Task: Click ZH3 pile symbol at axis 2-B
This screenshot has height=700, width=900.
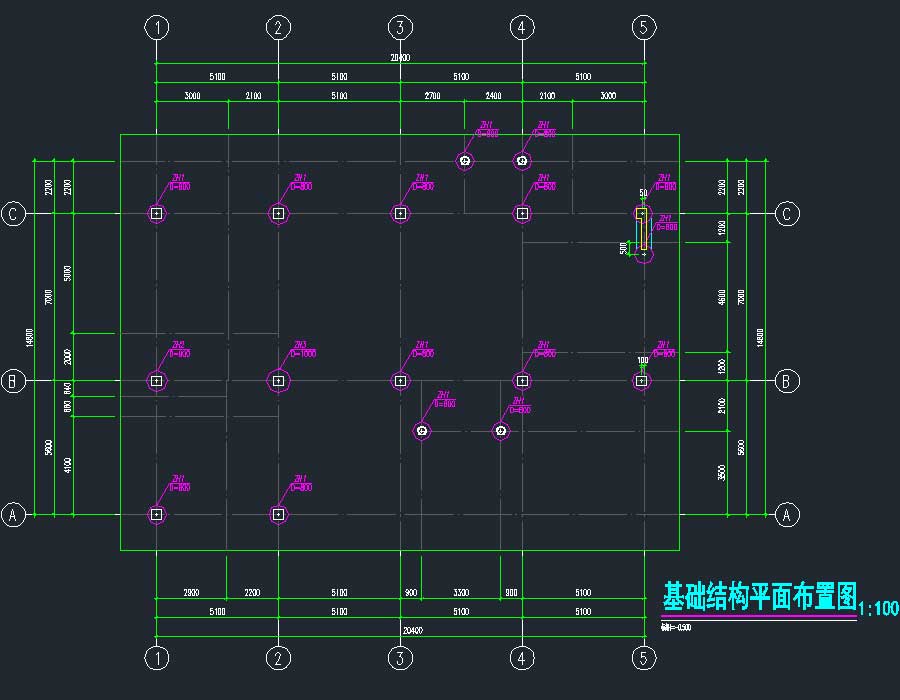Action: 278,380
